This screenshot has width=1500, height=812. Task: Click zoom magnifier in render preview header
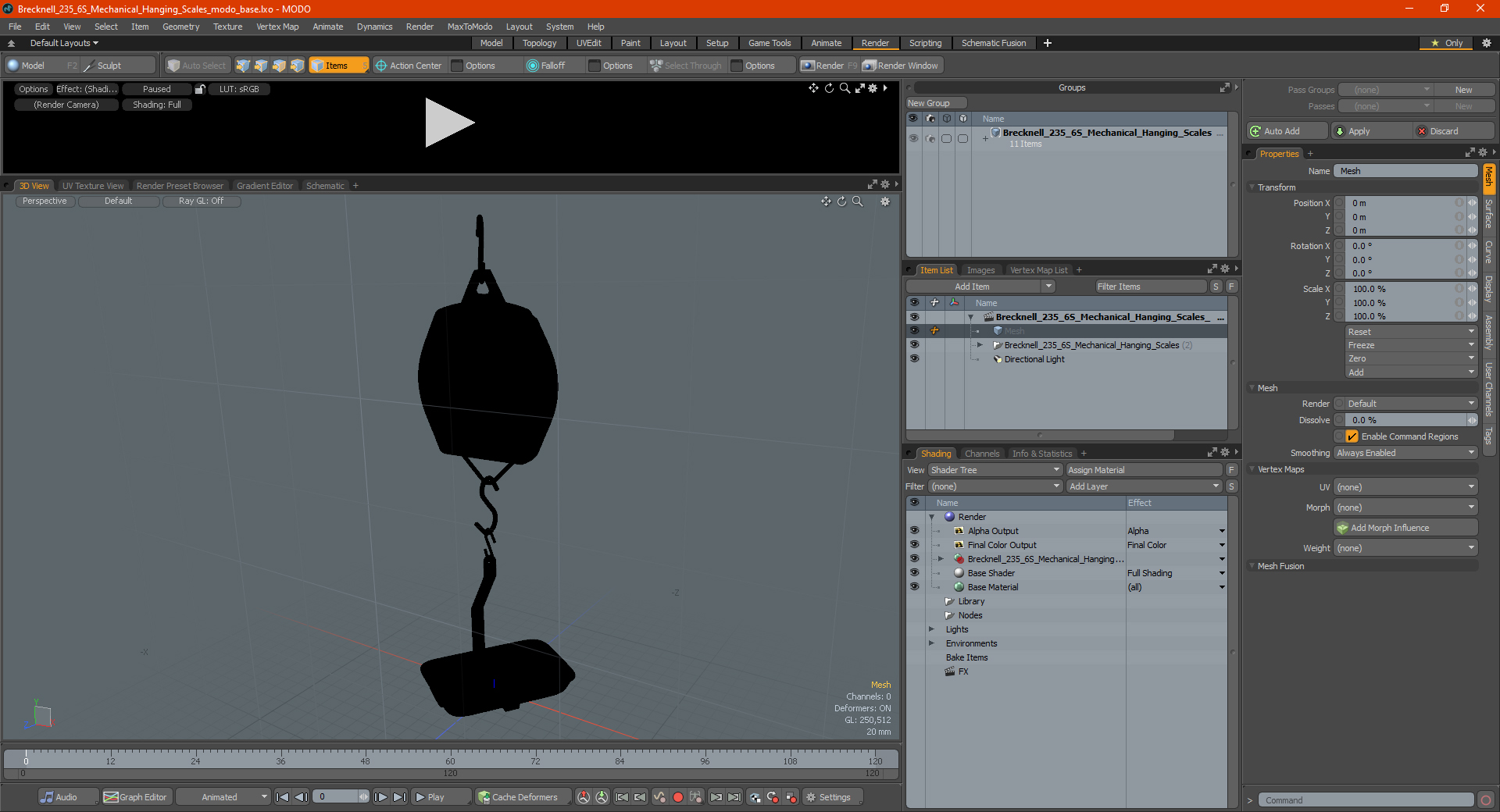click(x=845, y=88)
